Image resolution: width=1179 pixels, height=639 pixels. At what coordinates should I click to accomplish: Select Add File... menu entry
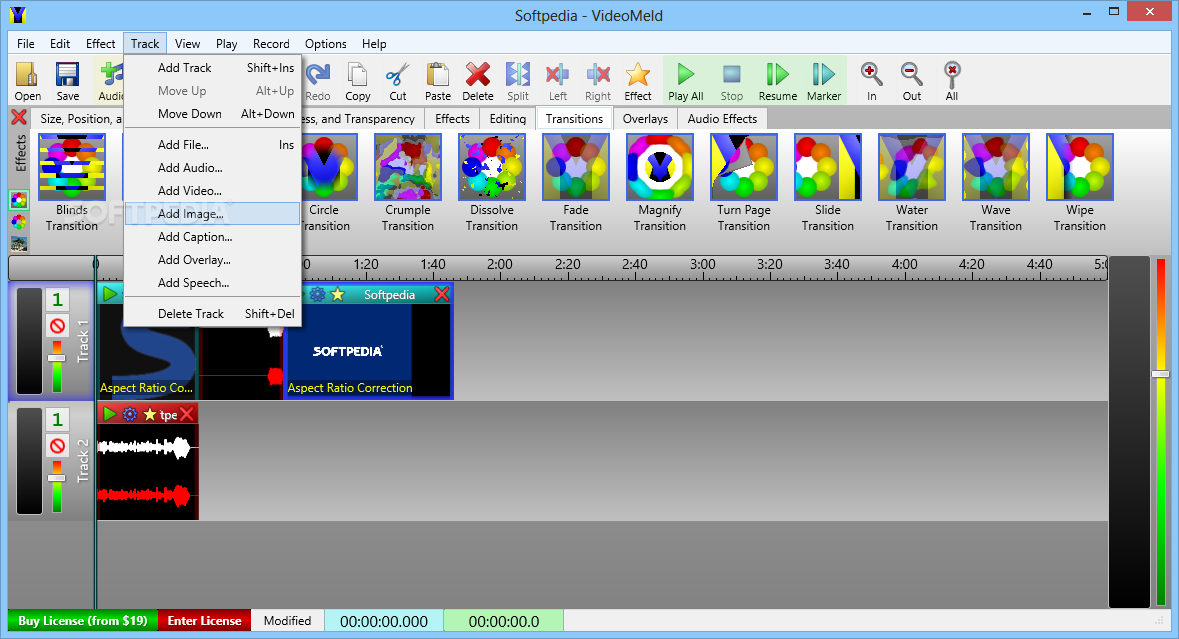(x=213, y=144)
